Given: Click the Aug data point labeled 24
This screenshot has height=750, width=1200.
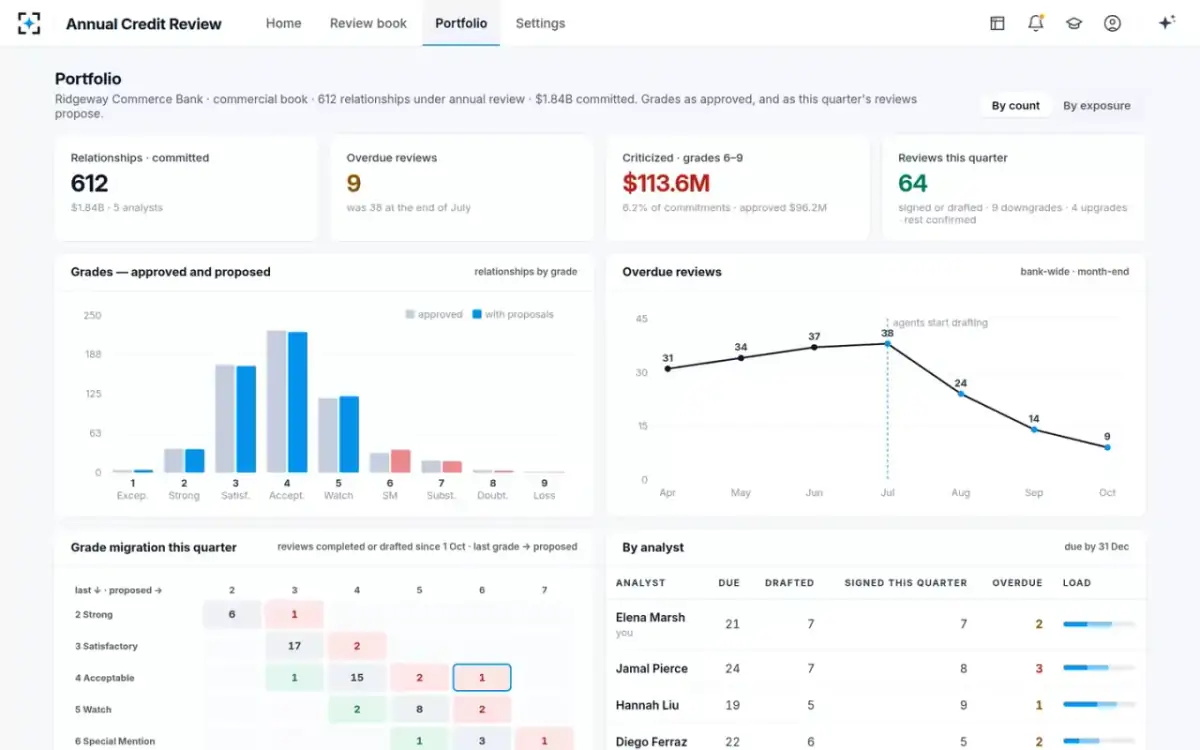Looking at the screenshot, I should [x=961, y=394].
